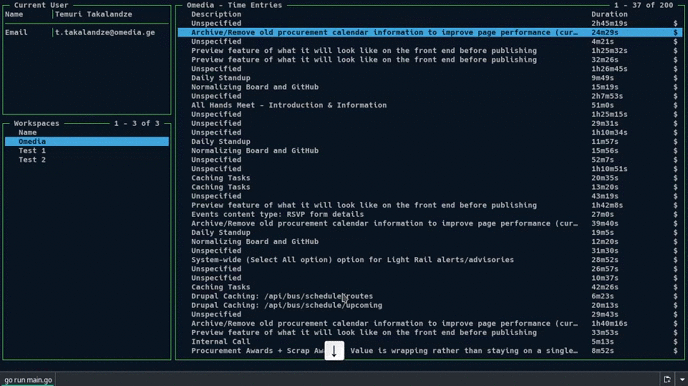Click the 'Current User' panel title
The image size is (688, 386).
point(41,5)
